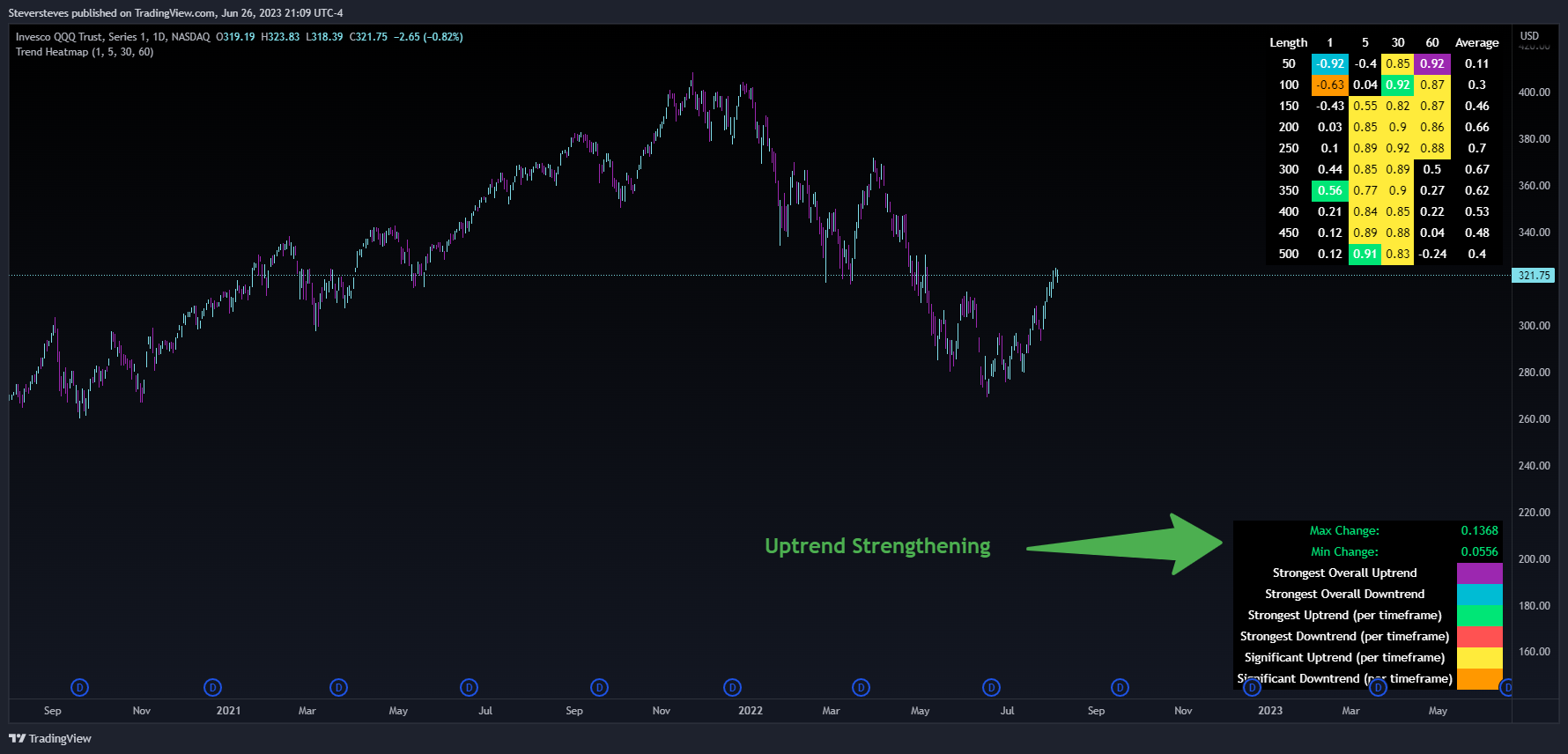Click the Max Change value 0.1368
This screenshot has width=1568, height=754.
tap(1479, 530)
